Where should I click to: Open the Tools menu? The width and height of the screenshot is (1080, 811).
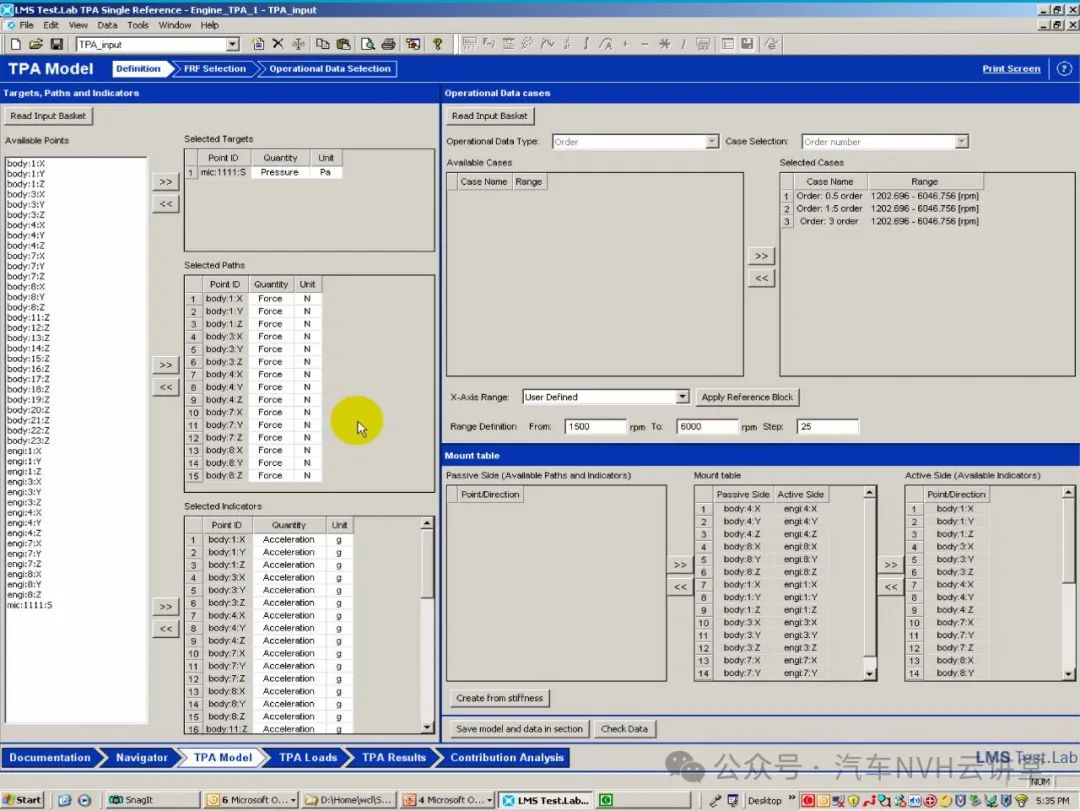pos(138,25)
